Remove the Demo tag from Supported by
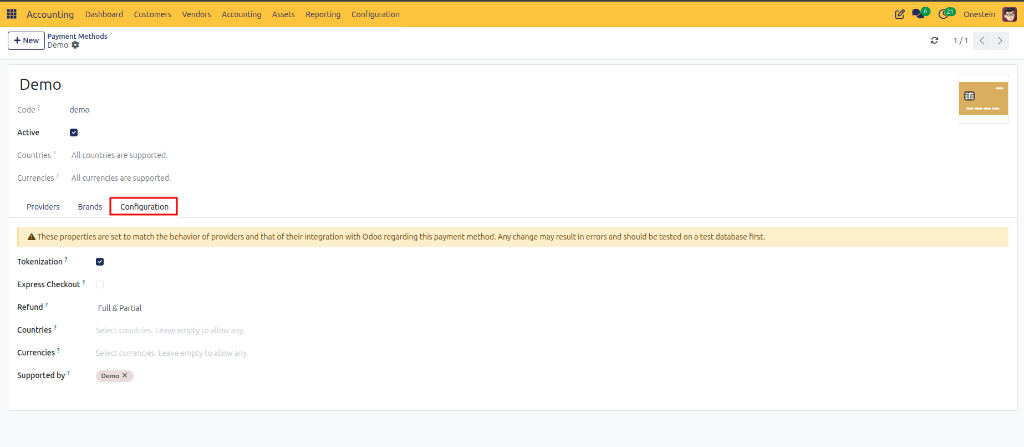This screenshot has width=1024, height=447. click(125, 376)
